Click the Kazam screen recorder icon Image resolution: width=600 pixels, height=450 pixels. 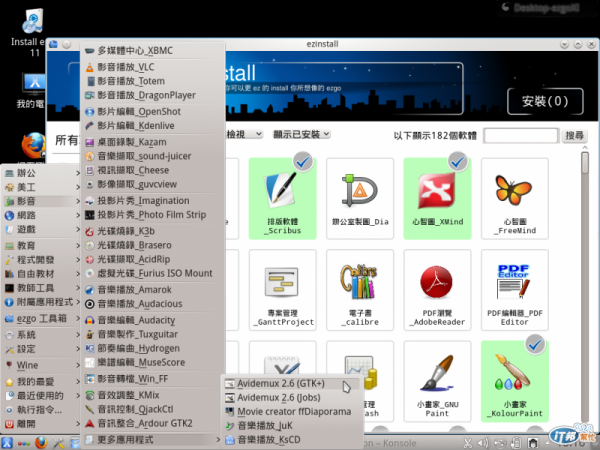pos(90,142)
